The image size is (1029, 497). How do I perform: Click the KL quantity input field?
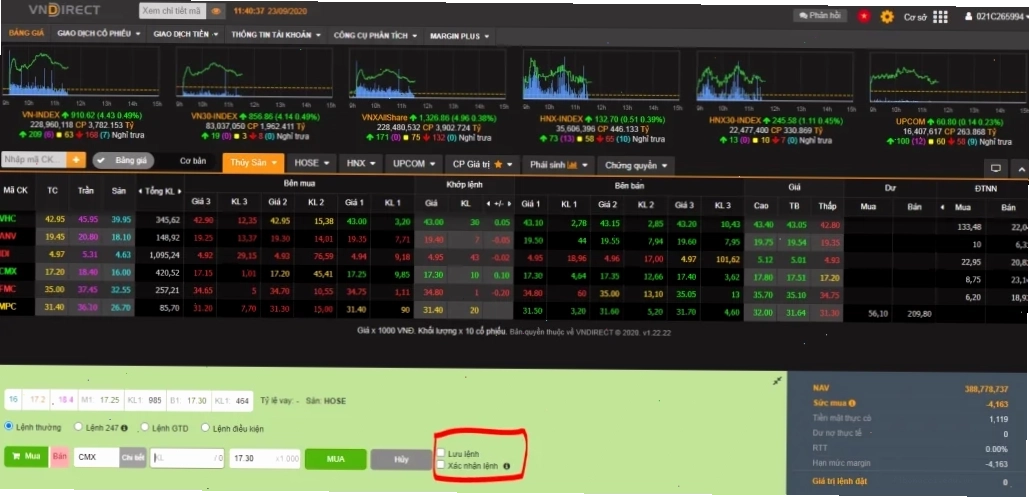[x=188, y=458]
